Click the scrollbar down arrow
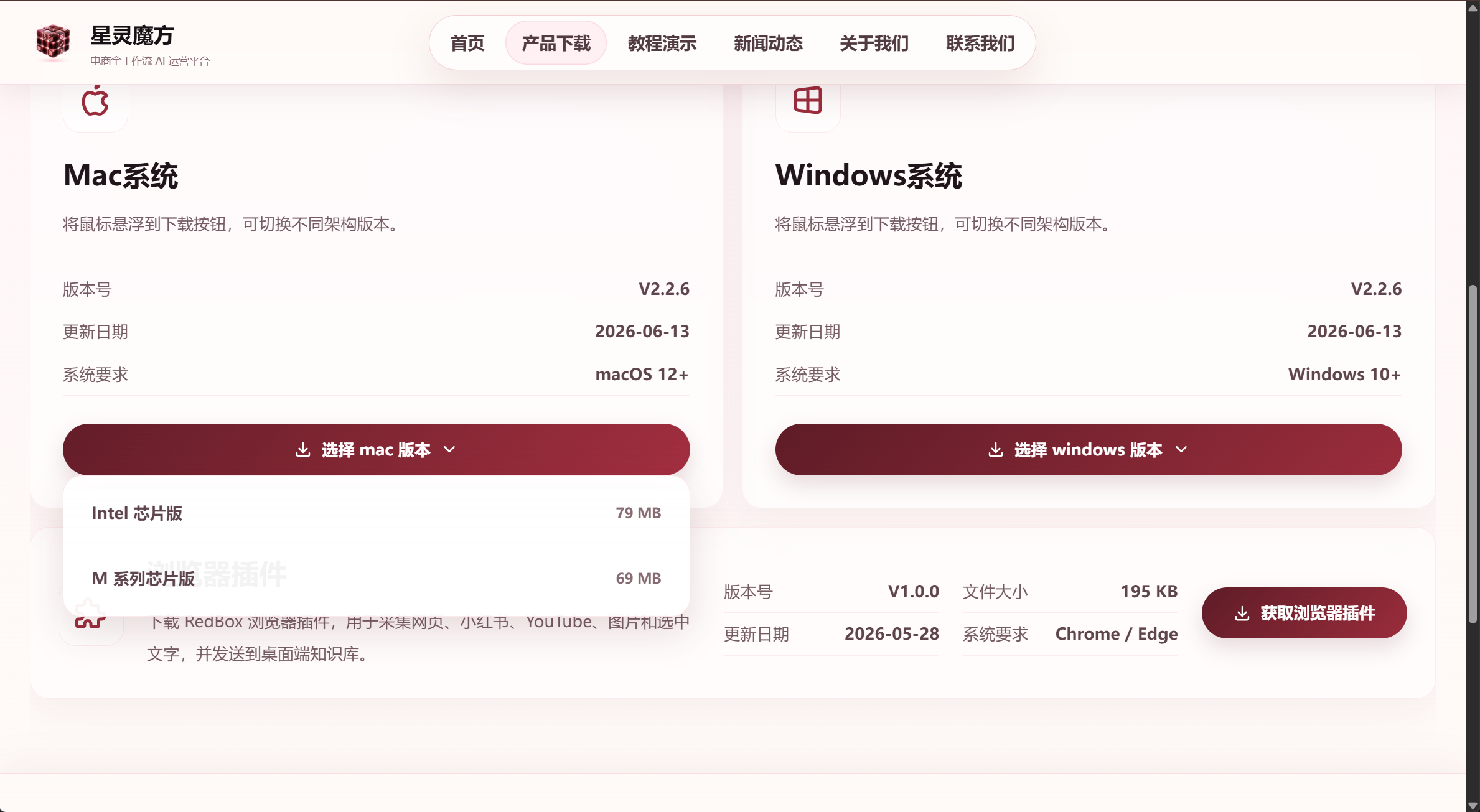Screen dimensions: 1480x812 point(1472,805)
